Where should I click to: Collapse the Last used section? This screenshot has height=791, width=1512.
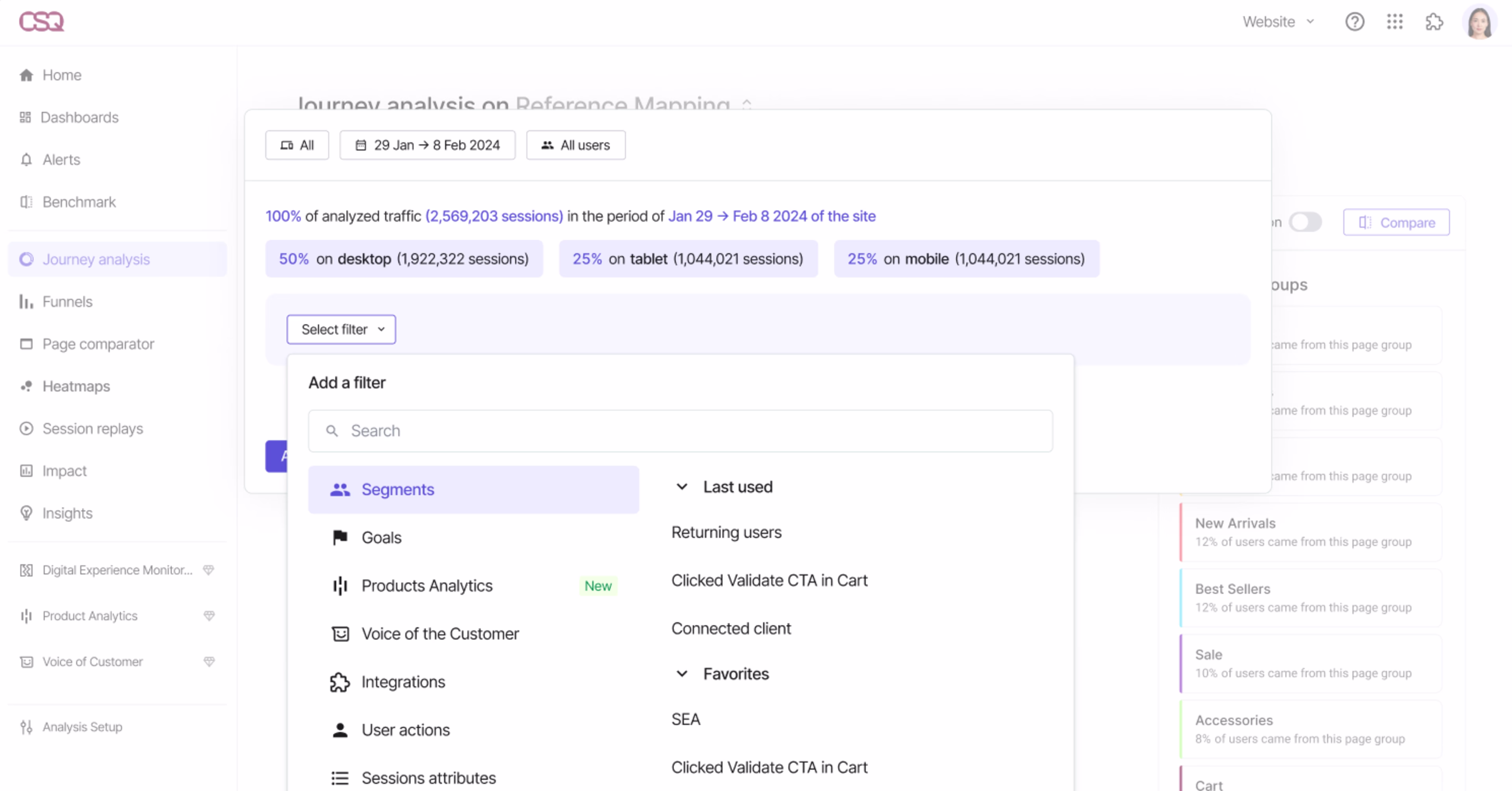682,486
